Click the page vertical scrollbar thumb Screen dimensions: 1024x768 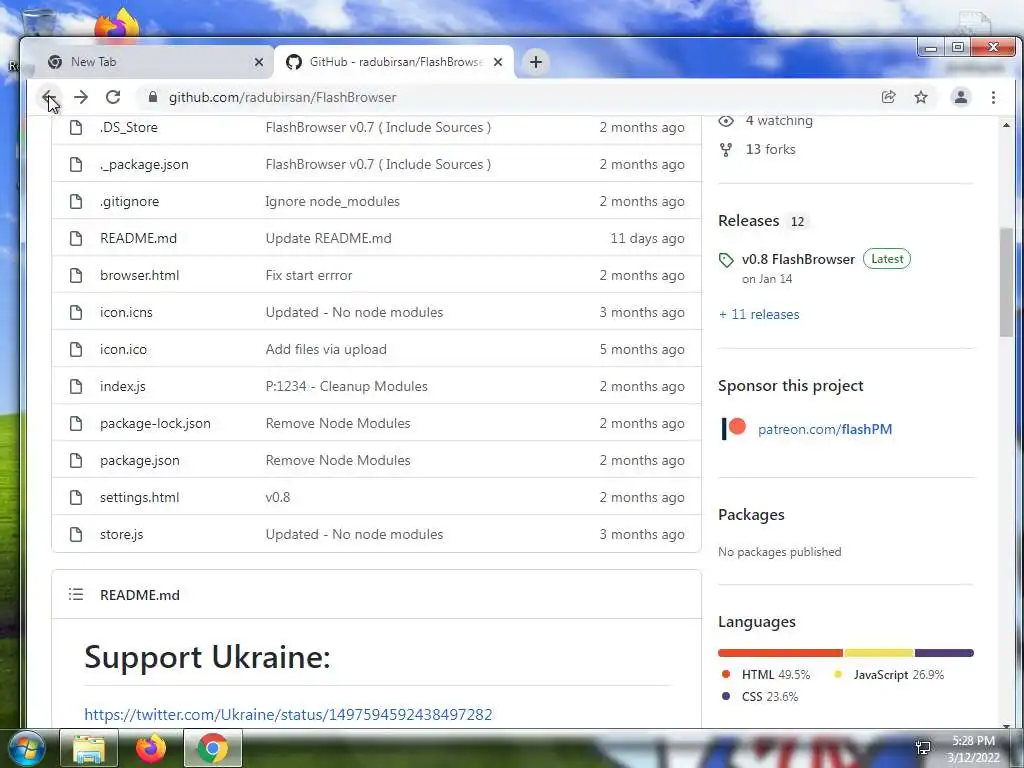1006,282
